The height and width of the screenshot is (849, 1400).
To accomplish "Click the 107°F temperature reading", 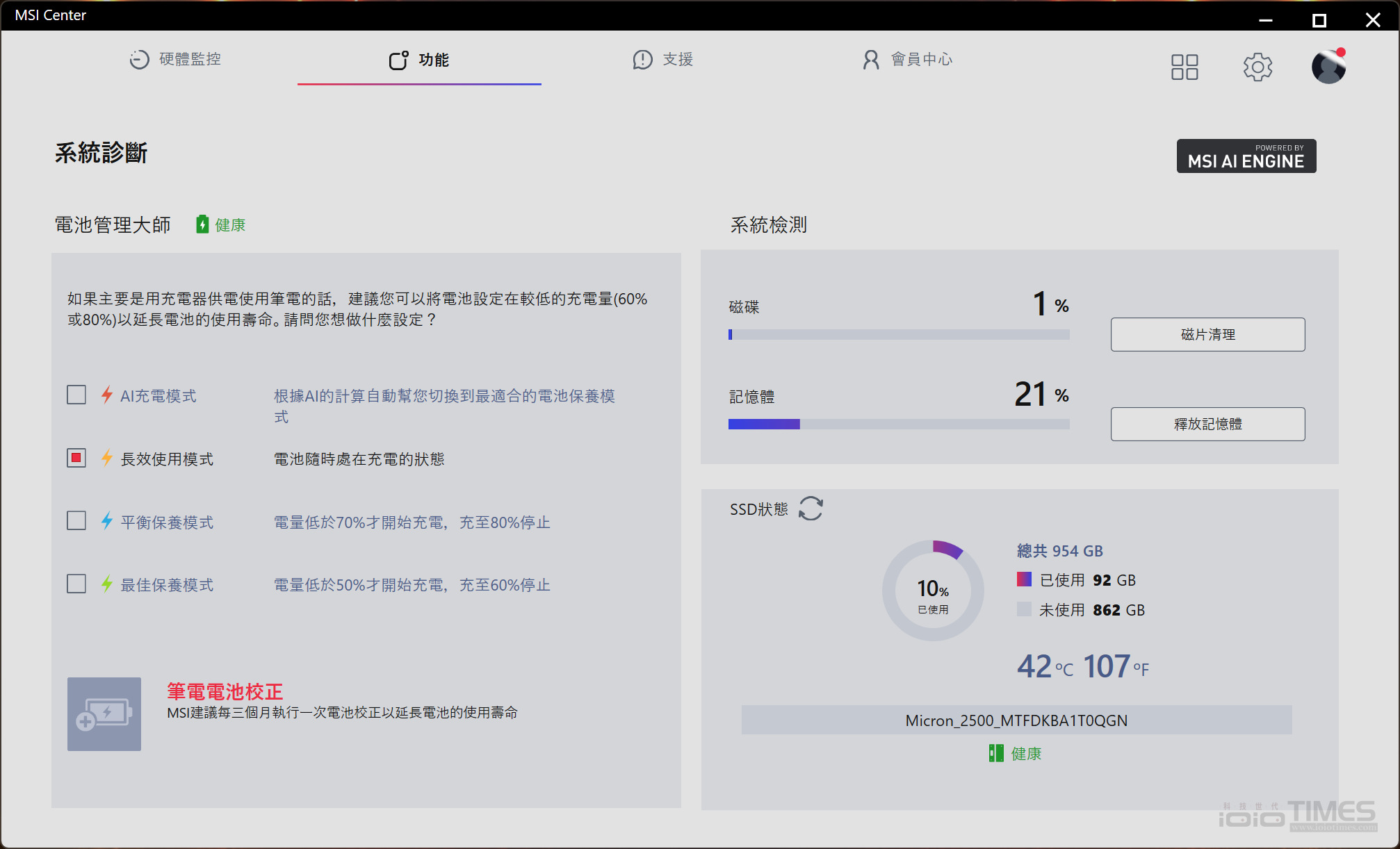I will pos(1116,667).
